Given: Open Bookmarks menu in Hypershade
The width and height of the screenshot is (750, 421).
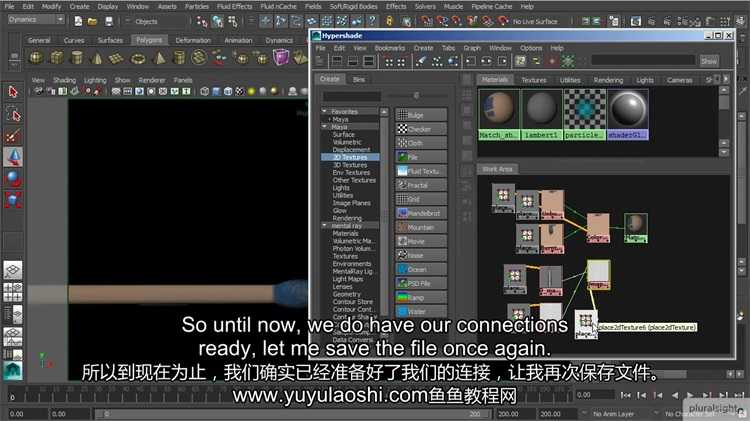Looking at the screenshot, I should 390,48.
